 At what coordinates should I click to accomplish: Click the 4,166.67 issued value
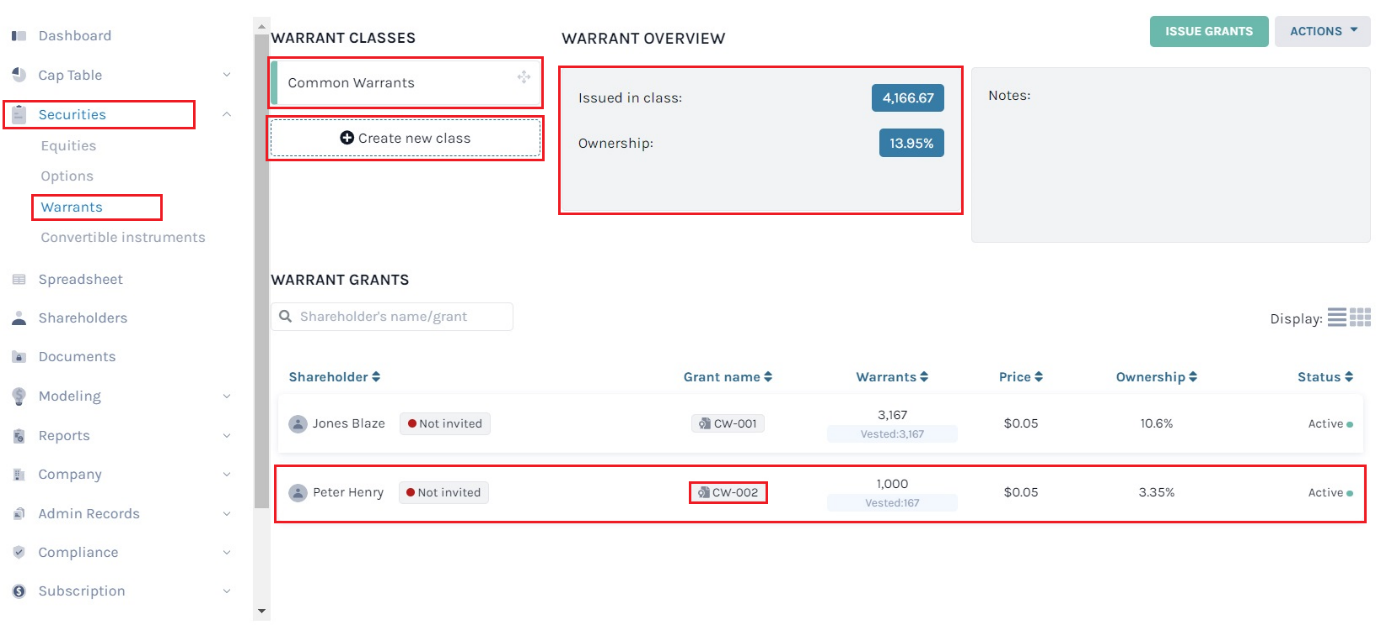(908, 98)
